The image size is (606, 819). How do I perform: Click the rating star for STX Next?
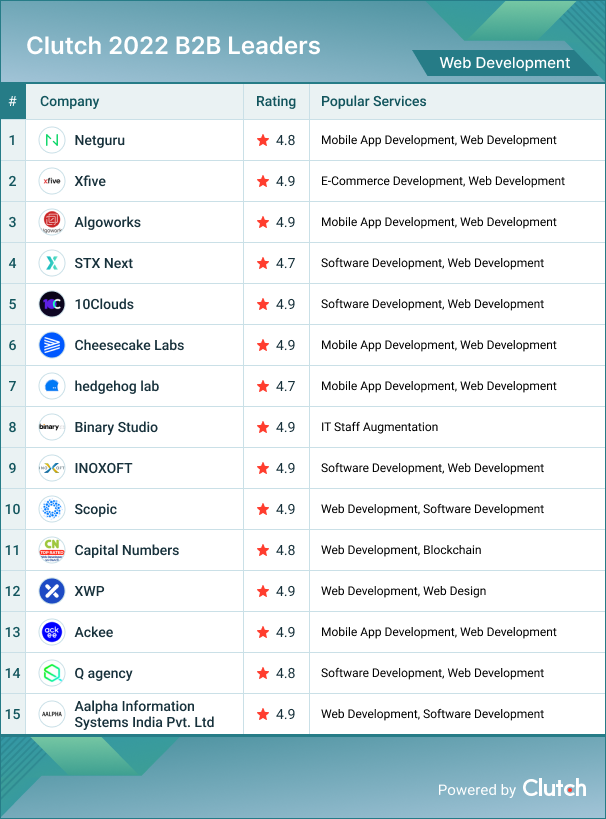[x=263, y=263]
